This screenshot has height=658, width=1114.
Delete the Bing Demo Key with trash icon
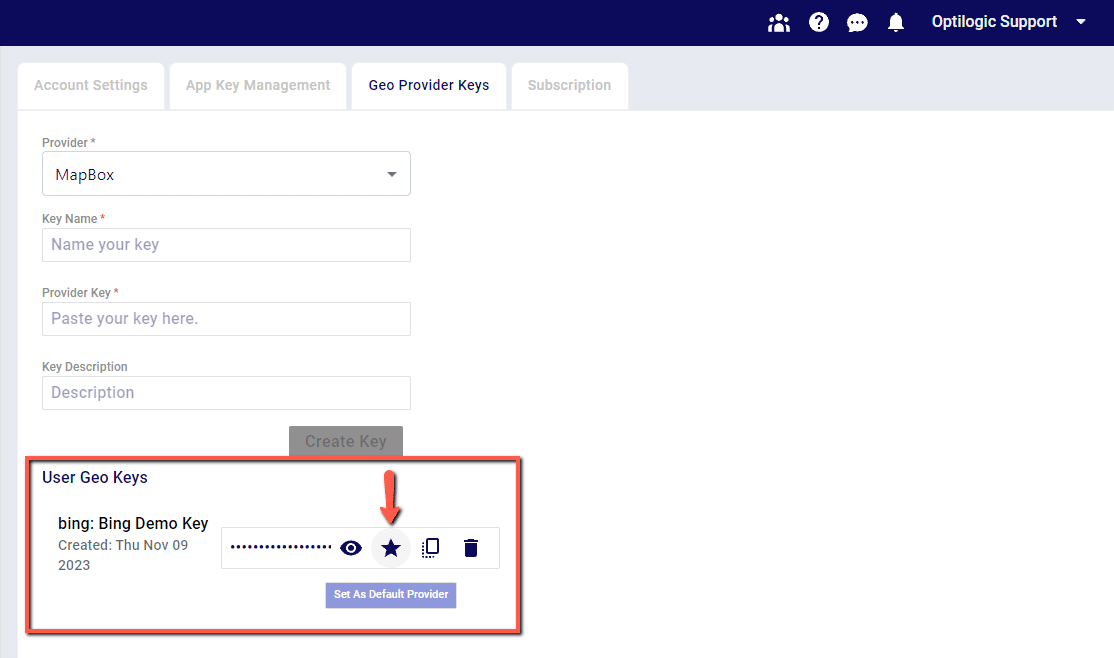pyautogui.click(x=470, y=548)
